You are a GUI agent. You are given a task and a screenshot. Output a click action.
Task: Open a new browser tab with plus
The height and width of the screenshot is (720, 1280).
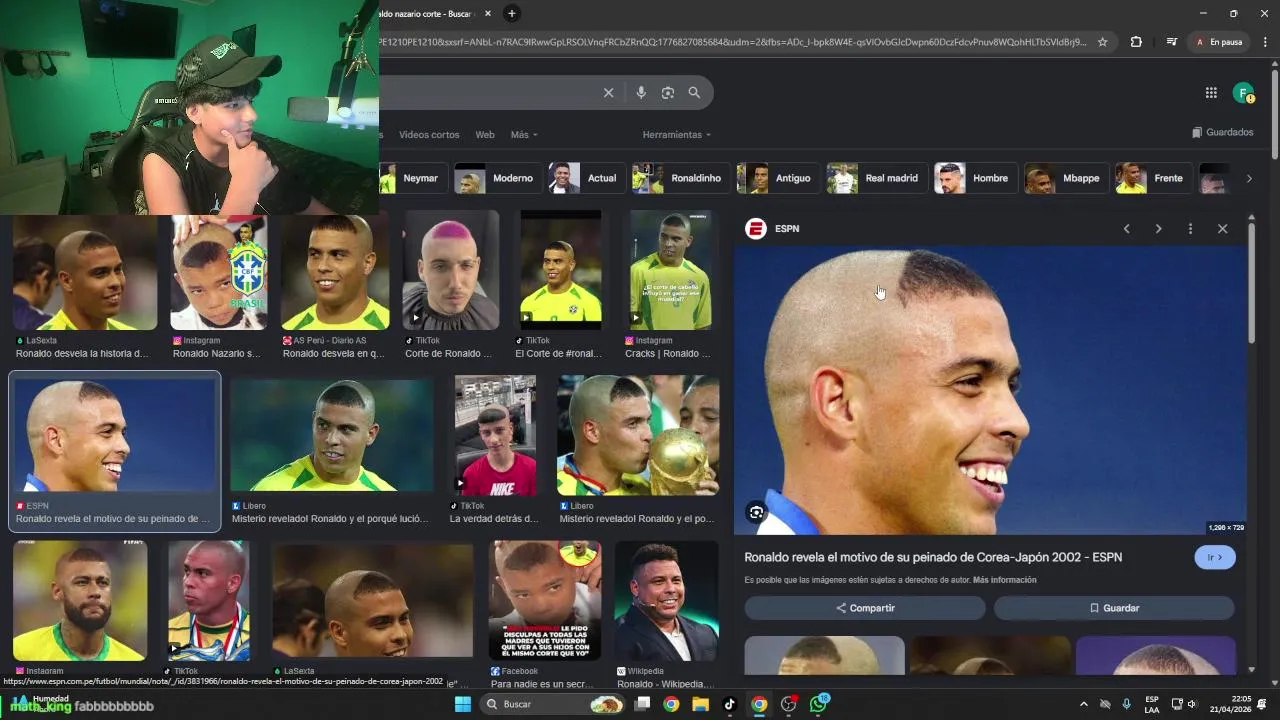(x=511, y=13)
